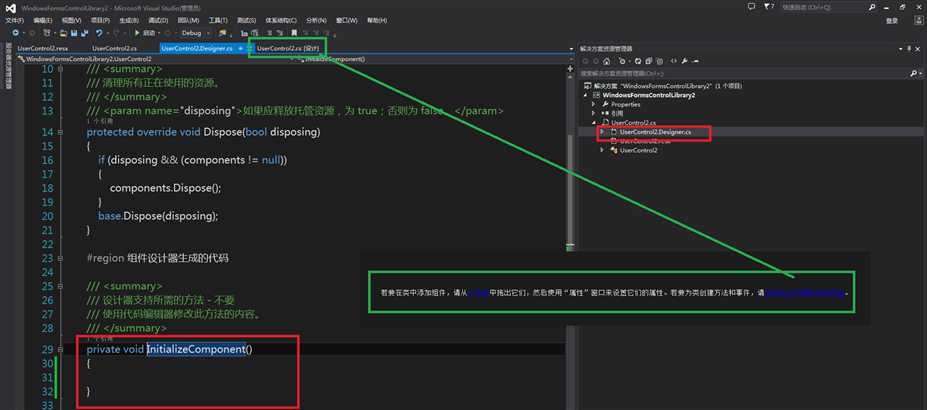The height and width of the screenshot is (410, 927).
Task: Expand the UserControl2 class node
Action: pos(602,150)
